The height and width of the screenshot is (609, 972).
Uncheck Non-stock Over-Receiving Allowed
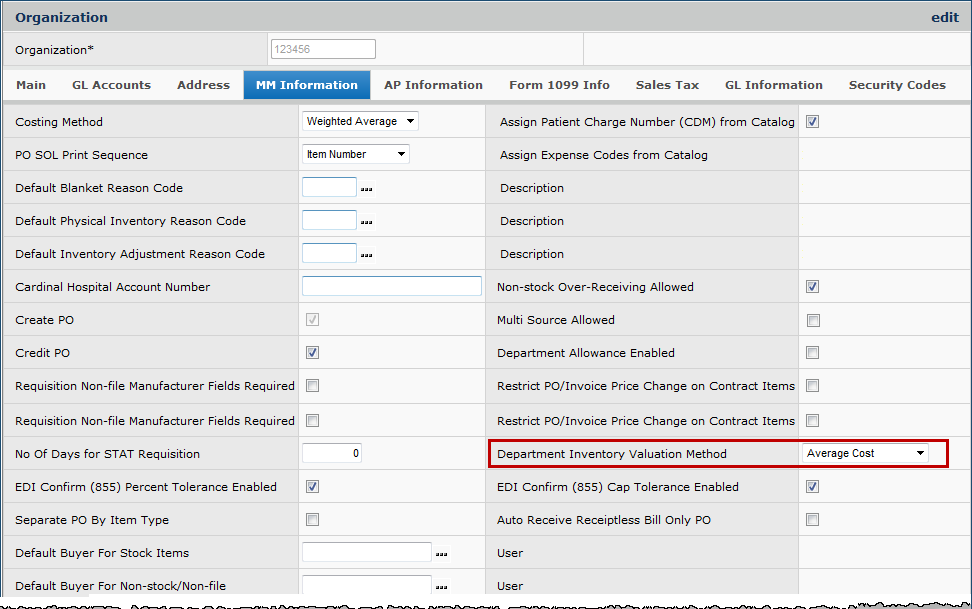pyautogui.click(x=813, y=287)
